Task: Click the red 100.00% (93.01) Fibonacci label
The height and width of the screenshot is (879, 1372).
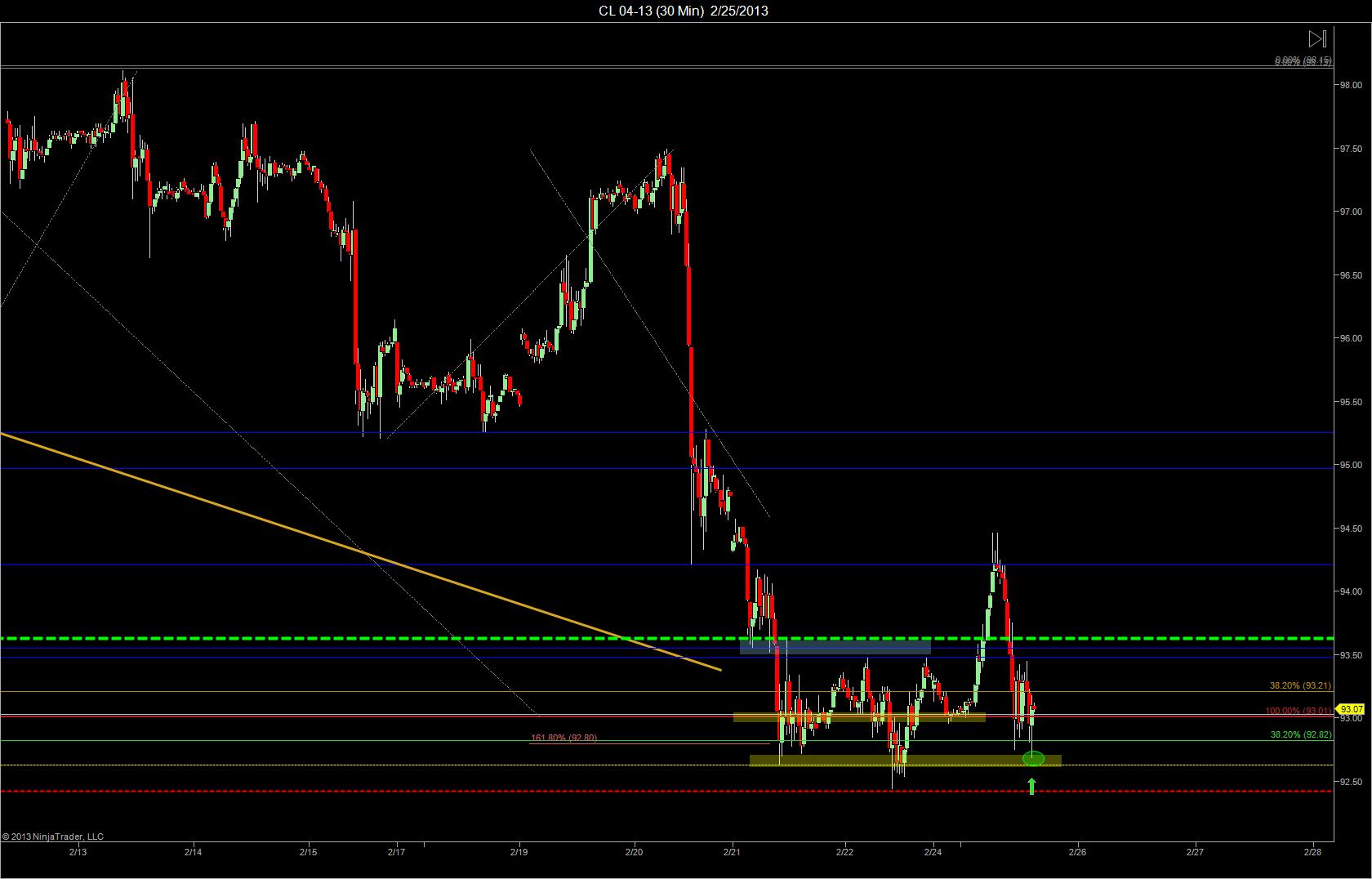Action: click(1298, 711)
